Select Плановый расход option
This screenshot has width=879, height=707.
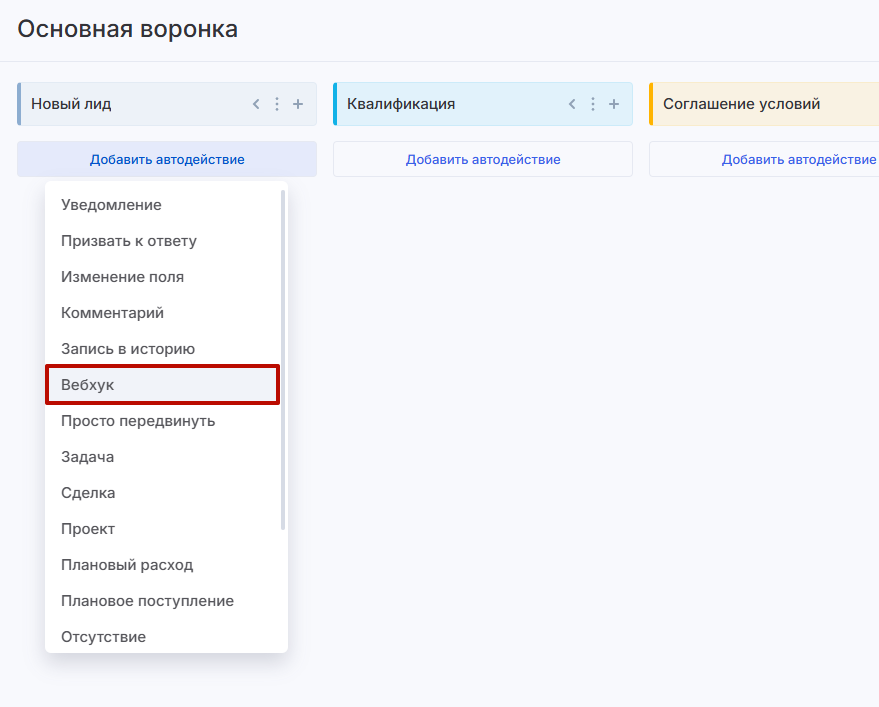(127, 565)
